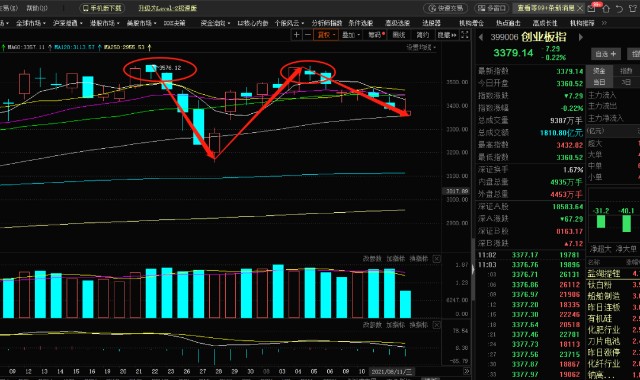Select the 刀片电池 sector row
This screenshot has height=380, width=640.
[x=613, y=341]
